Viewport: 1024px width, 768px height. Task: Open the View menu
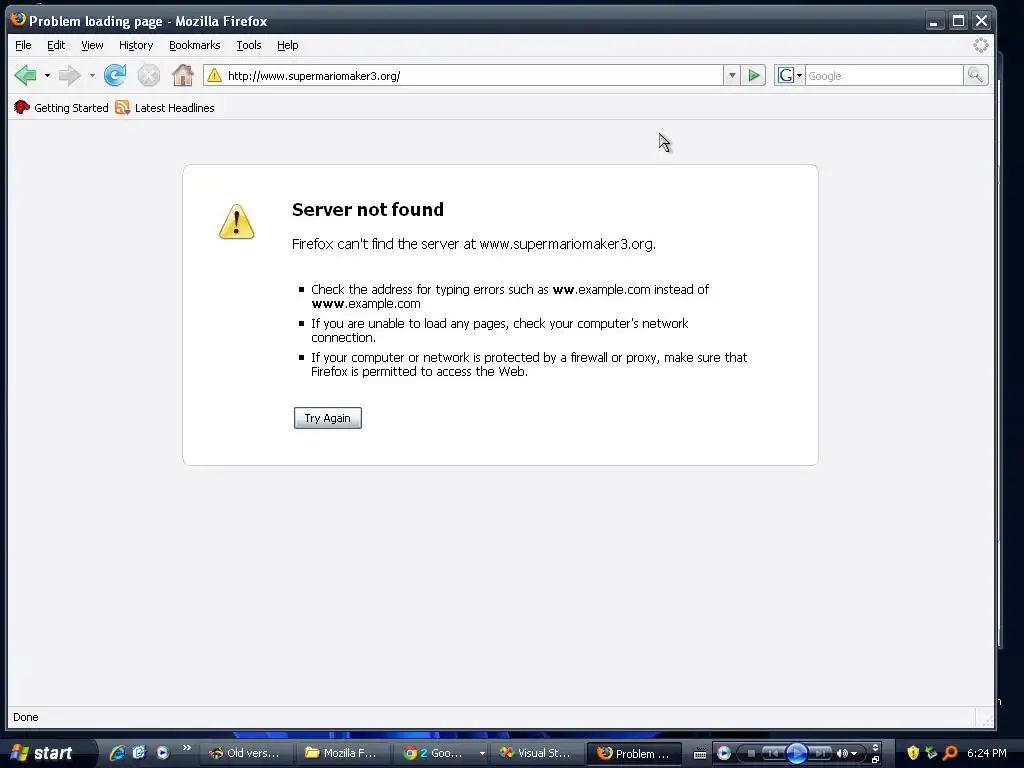coord(92,45)
